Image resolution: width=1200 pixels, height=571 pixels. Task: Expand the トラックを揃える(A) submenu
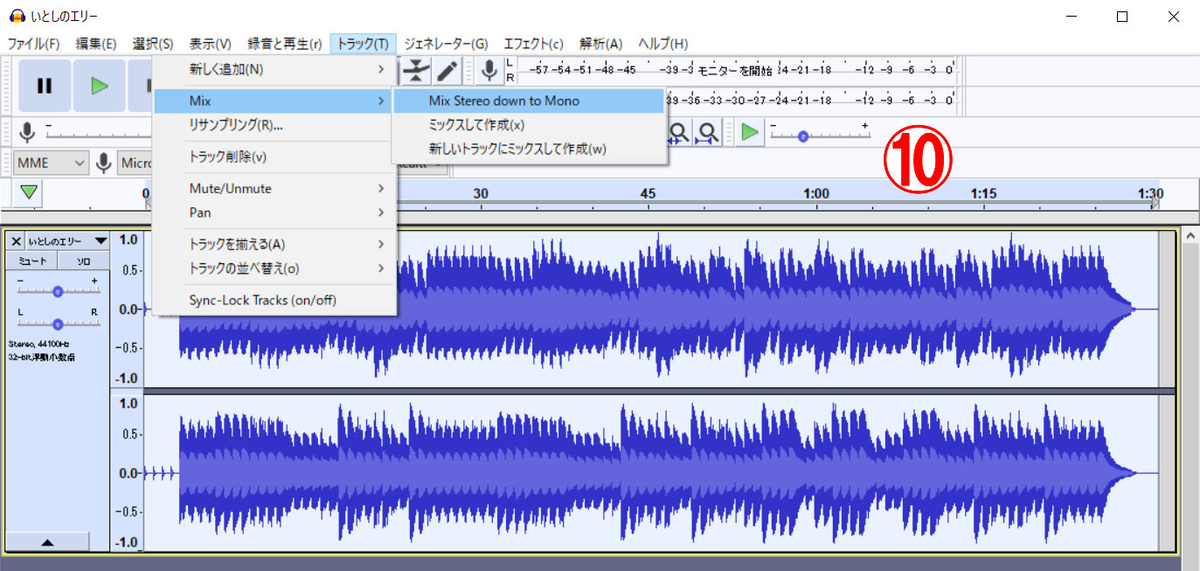click(275, 244)
